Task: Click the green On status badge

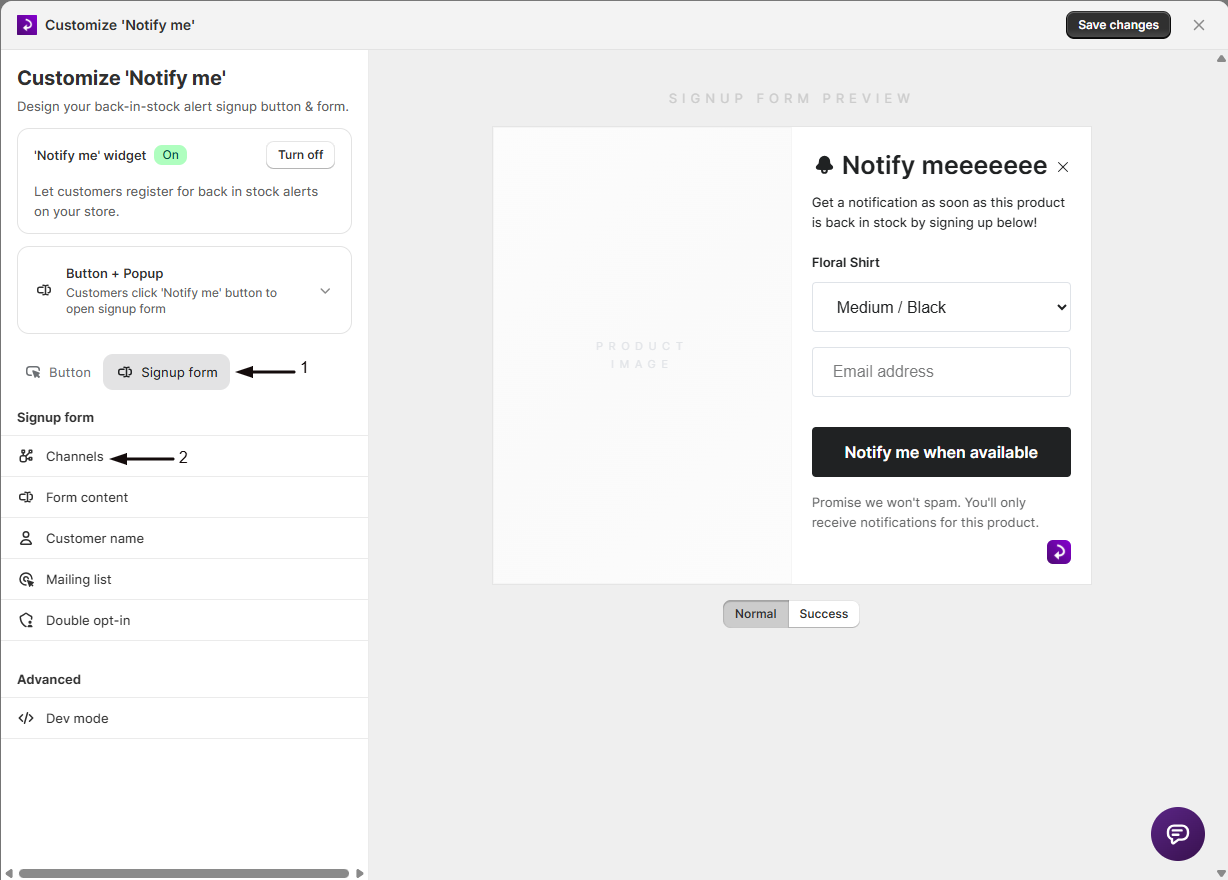Action: tap(171, 155)
